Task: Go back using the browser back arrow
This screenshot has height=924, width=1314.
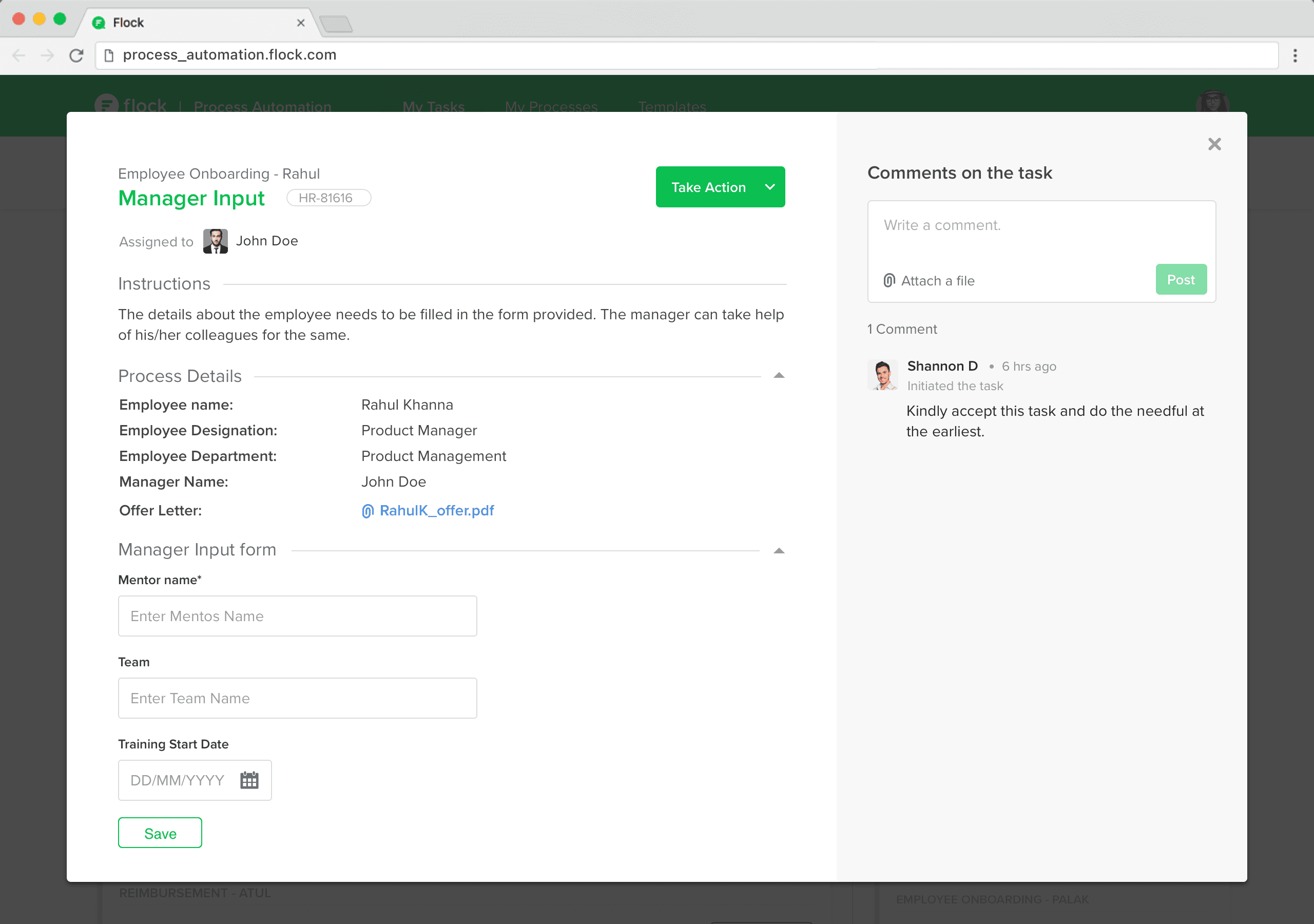Action: [19, 55]
